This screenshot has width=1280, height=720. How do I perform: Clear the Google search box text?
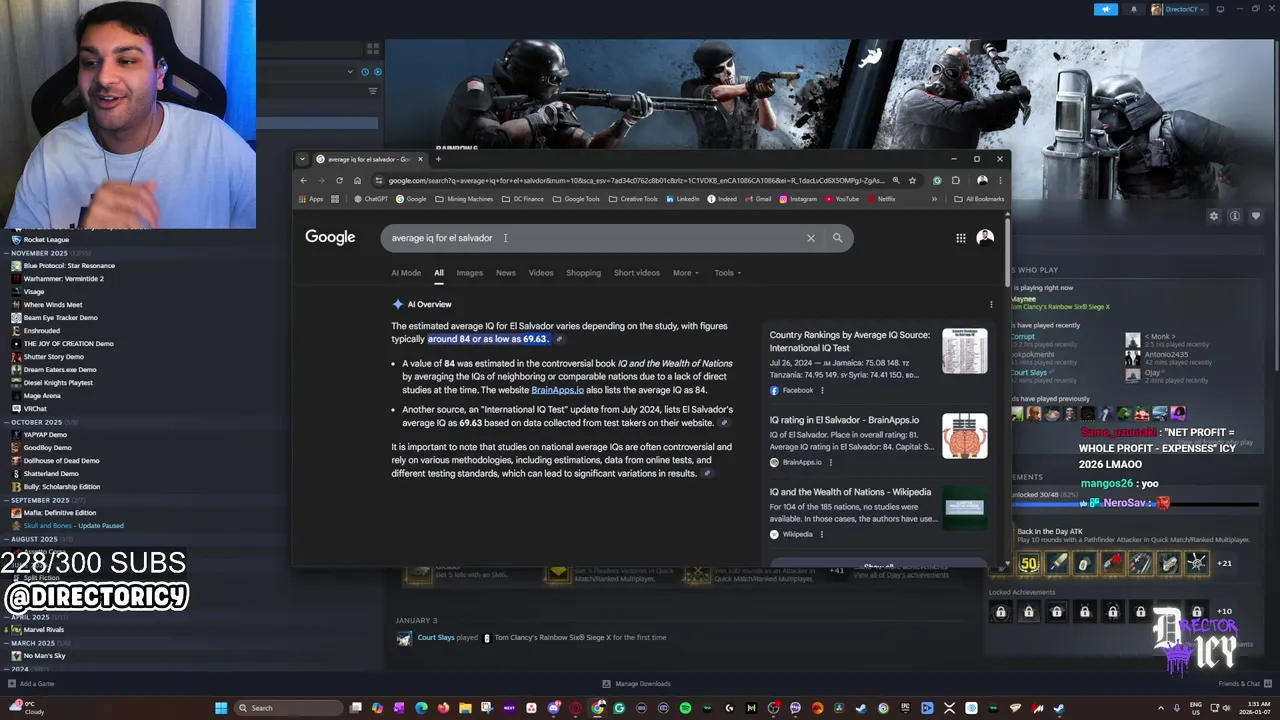(811, 238)
